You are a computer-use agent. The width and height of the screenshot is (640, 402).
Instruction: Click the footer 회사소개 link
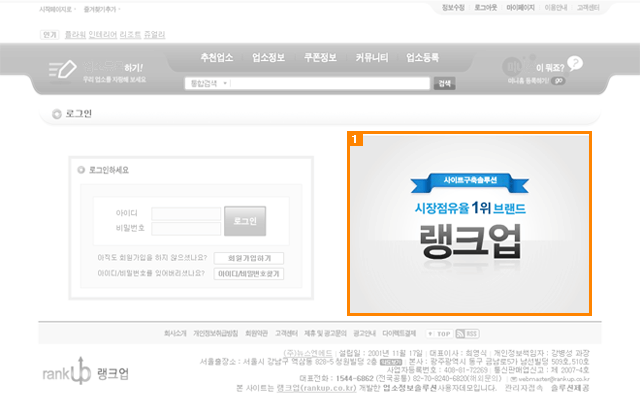pos(175,333)
